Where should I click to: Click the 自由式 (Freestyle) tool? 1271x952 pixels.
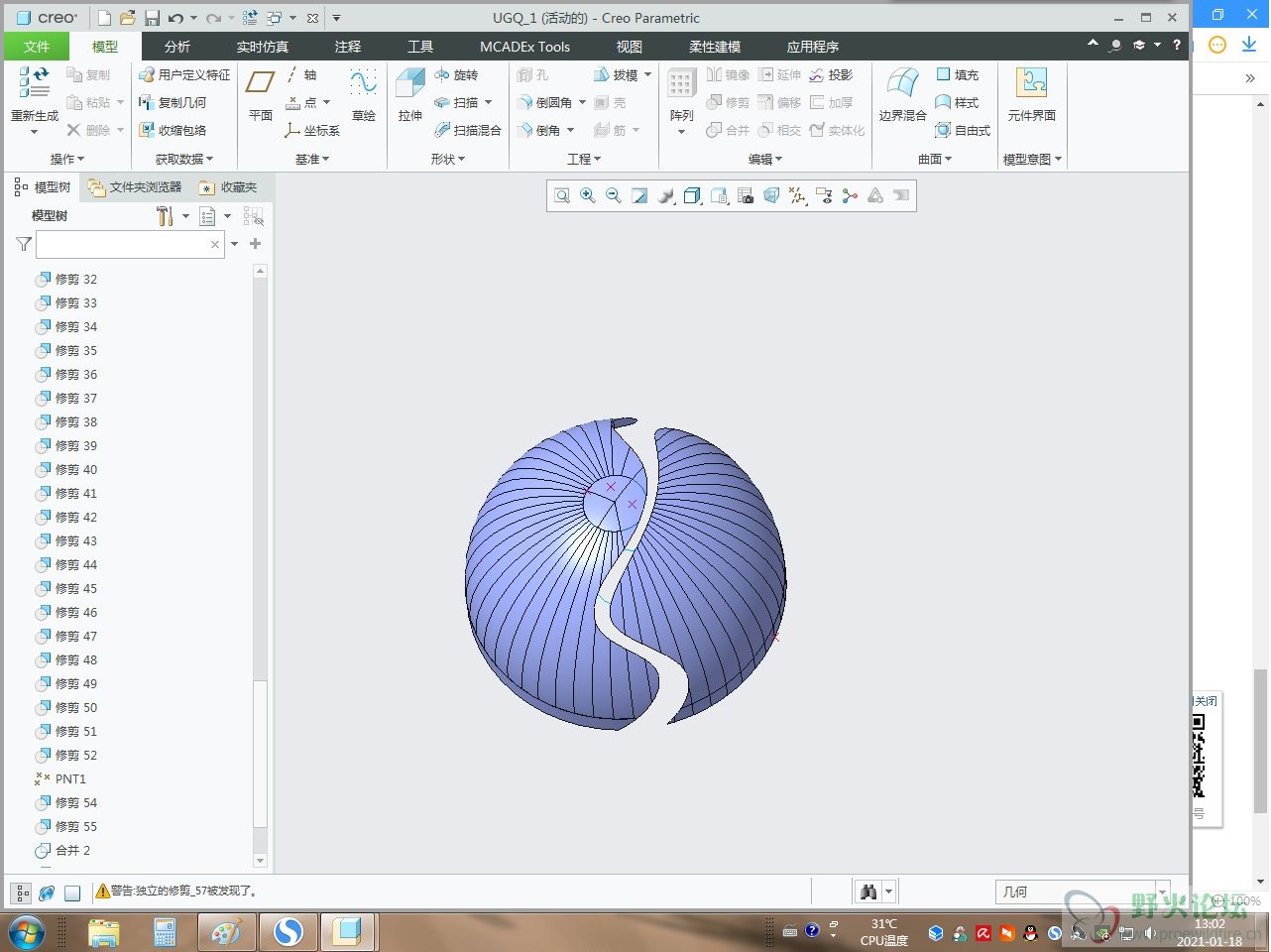(x=964, y=130)
